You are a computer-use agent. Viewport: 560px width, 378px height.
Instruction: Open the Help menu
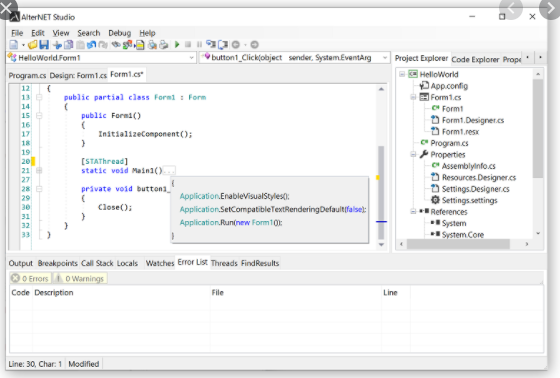click(147, 33)
